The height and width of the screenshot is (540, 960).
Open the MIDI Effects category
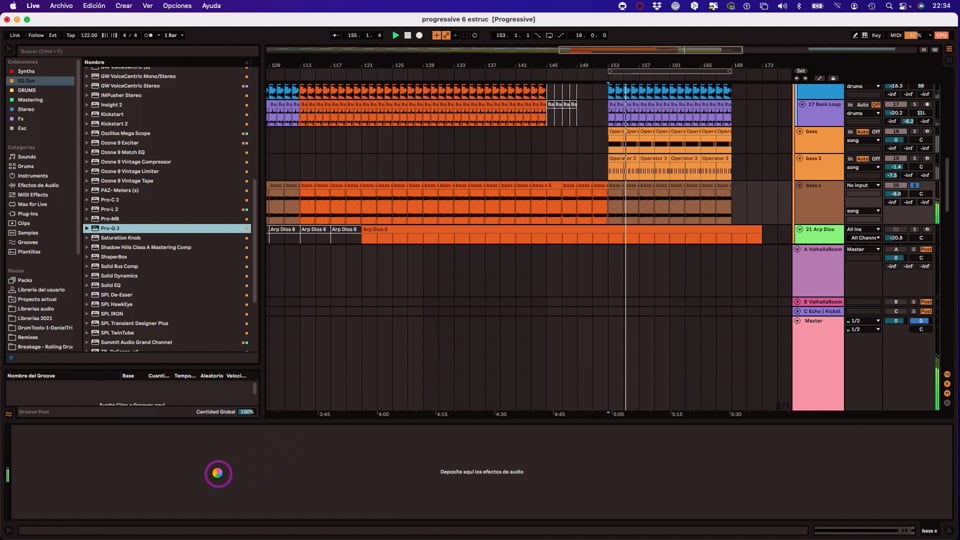click(x=32, y=195)
